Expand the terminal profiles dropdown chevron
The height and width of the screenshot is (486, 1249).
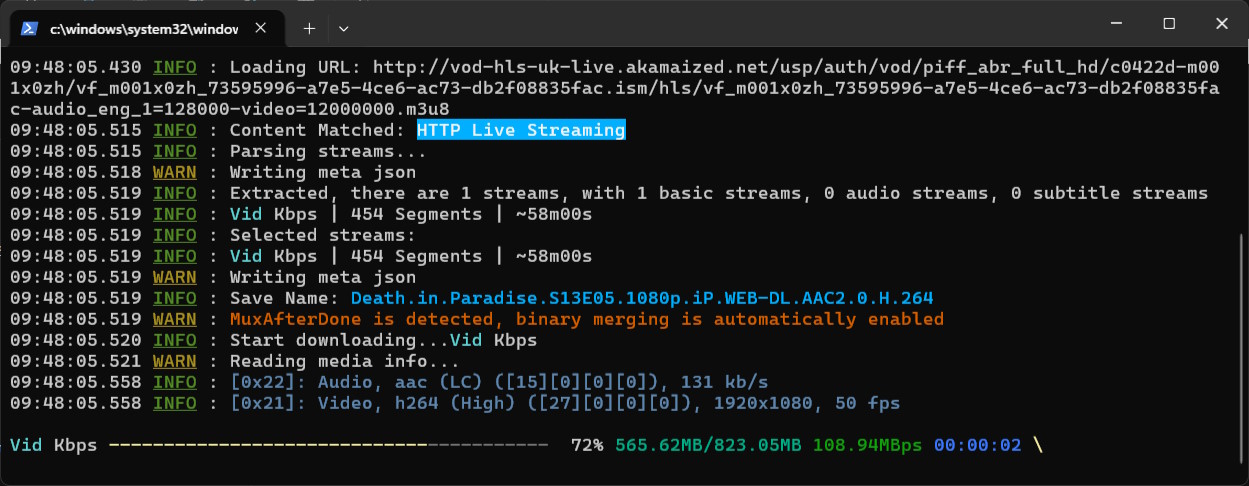click(x=343, y=29)
